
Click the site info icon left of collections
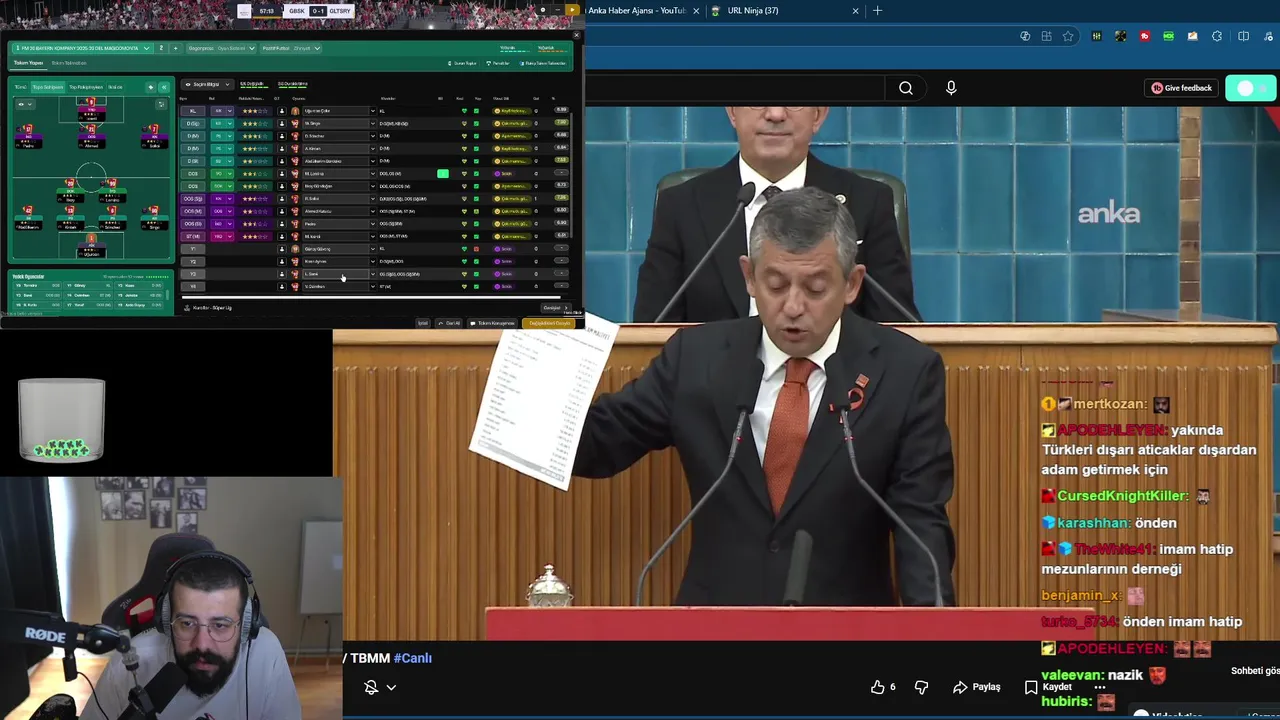(1025, 36)
